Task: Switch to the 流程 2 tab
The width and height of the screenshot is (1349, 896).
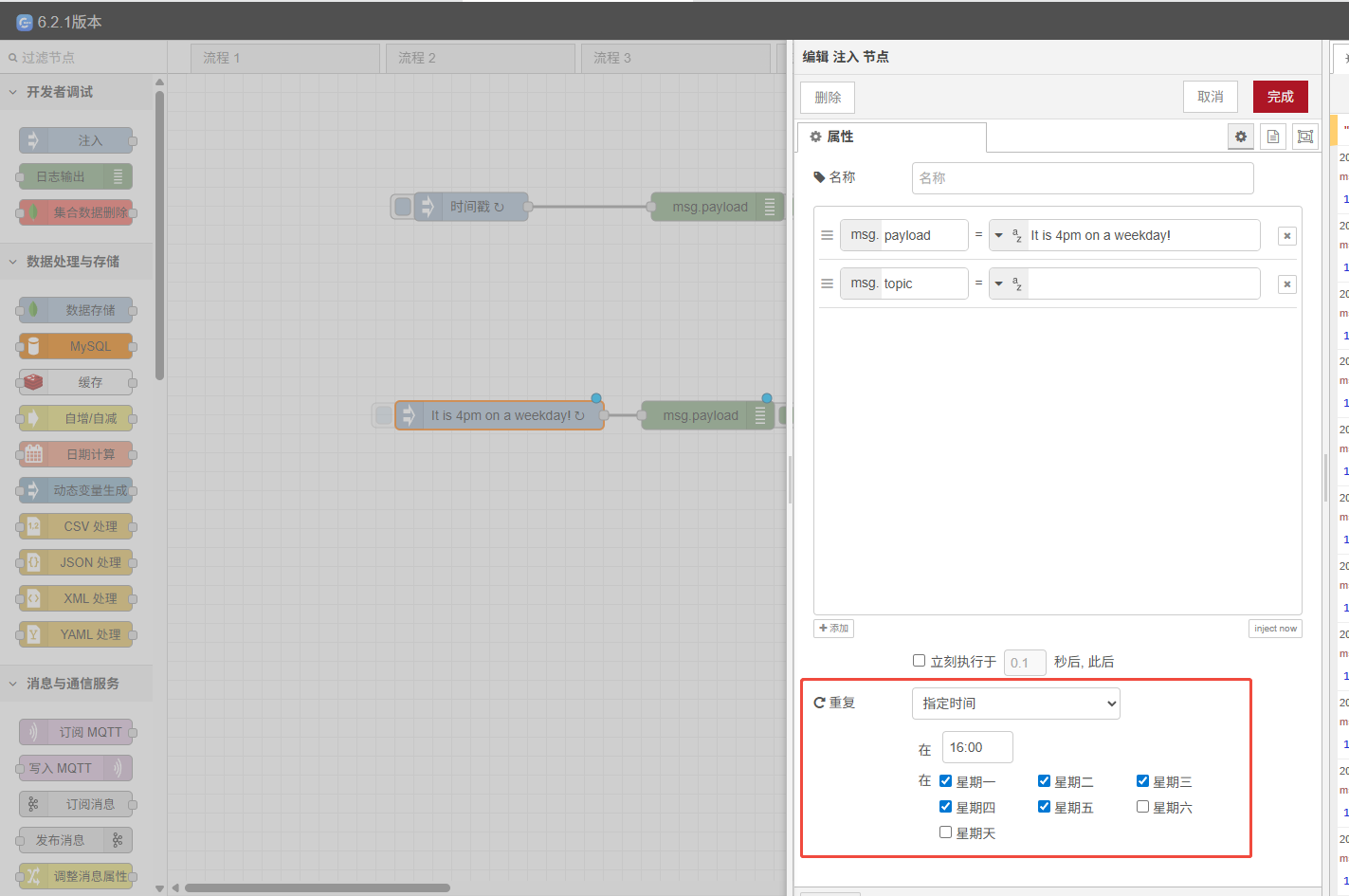Action: [x=479, y=58]
